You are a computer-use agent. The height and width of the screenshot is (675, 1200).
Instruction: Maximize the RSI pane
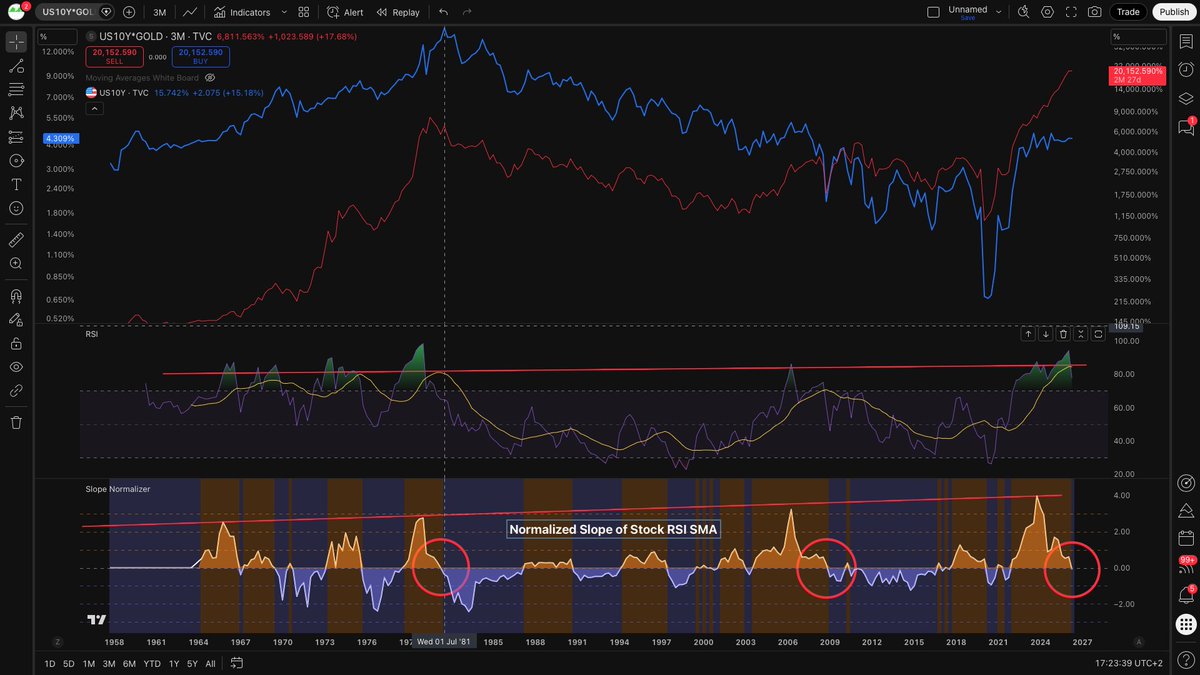1098,334
